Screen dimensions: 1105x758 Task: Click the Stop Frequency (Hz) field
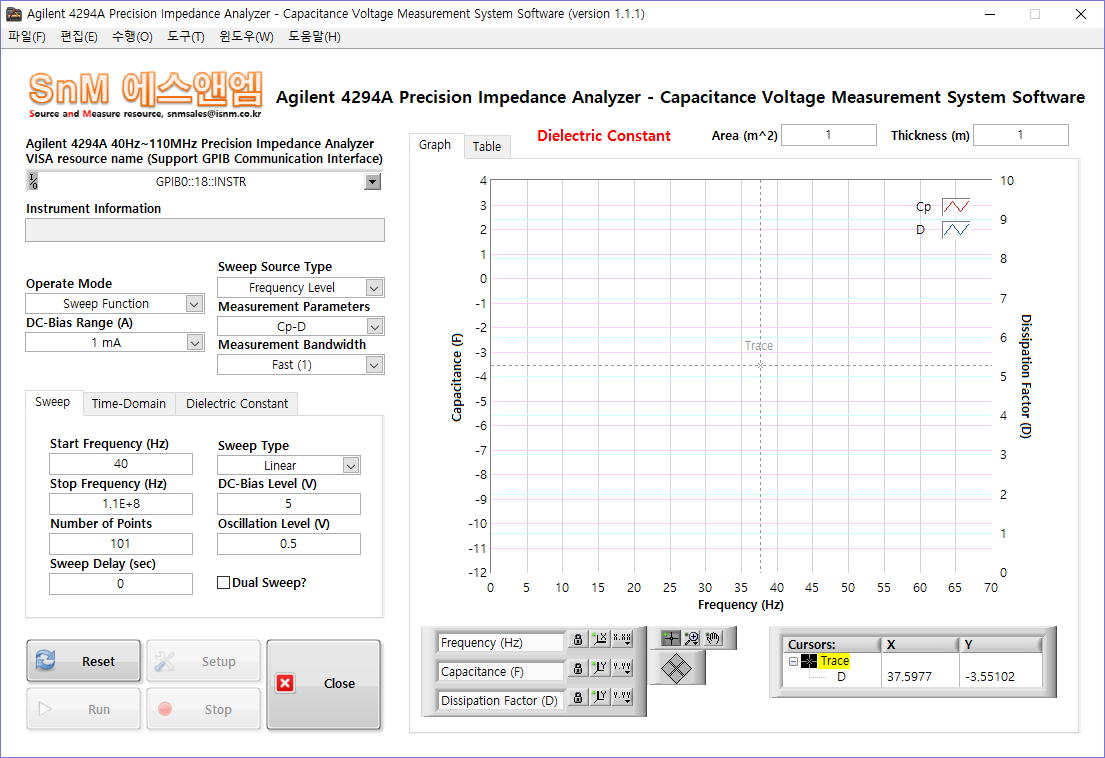click(x=121, y=504)
